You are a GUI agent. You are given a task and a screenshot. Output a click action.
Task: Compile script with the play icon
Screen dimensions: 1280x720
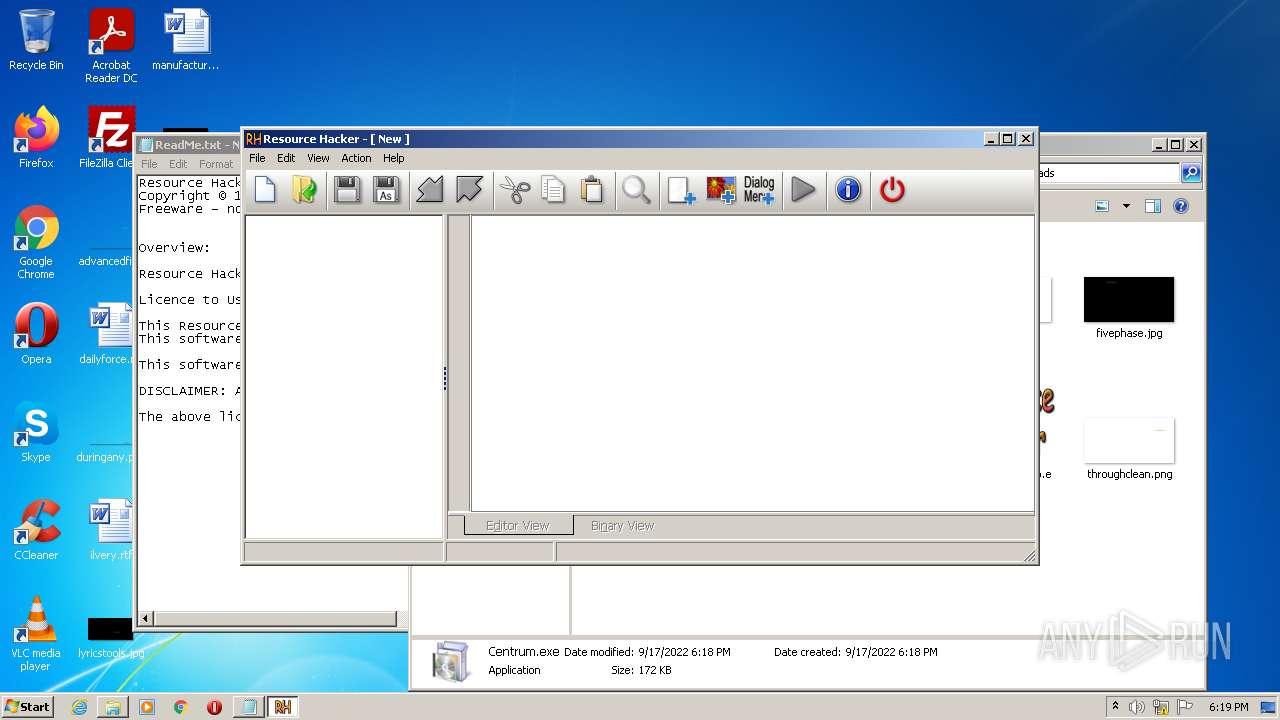coord(803,189)
